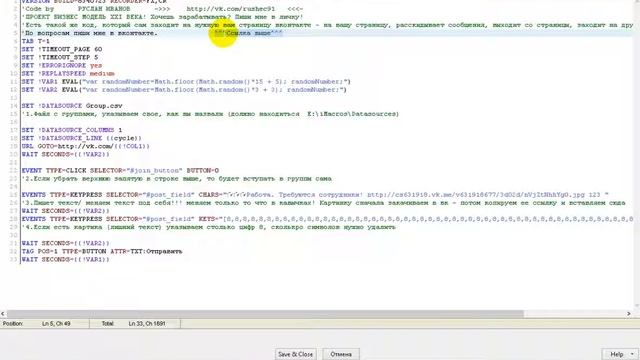Click comment line '3.Пишет текст'
Viewport: 640px width, 360px height.
pyautogui.click(x=324, y=203)
